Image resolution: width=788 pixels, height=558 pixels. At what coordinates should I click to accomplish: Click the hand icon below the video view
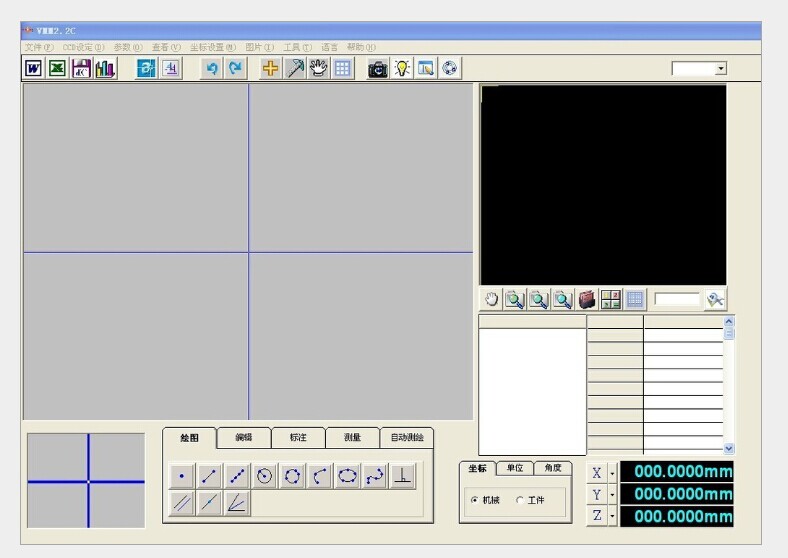tap(491, 300)
